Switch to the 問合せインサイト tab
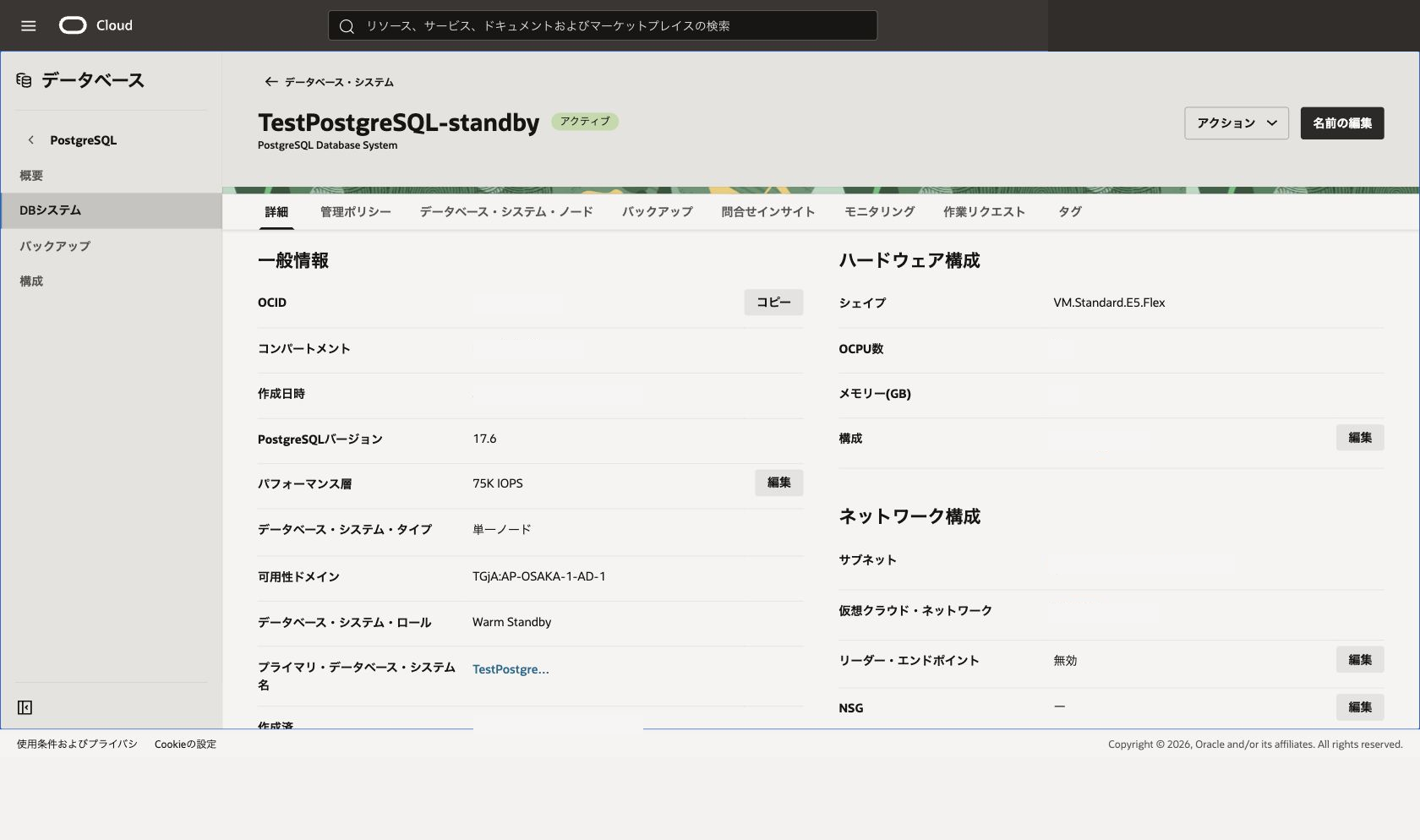Viewport: 1420px width, 840px height. [x=767, y=212]
